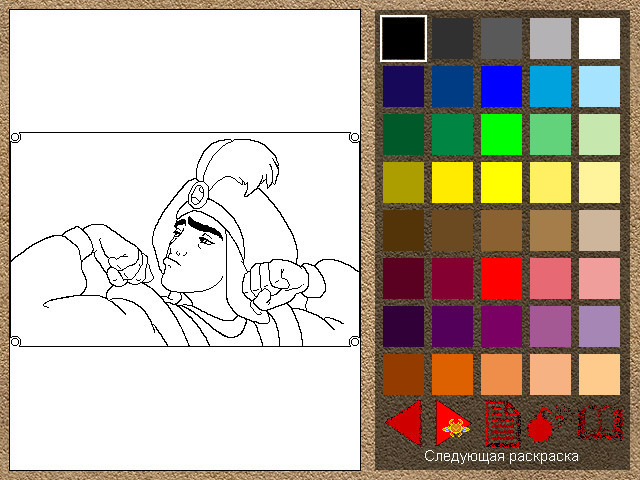Select the darkest navy blue swatch
The height and width of the screenshot is (480, 640).
tap(403, 87)
